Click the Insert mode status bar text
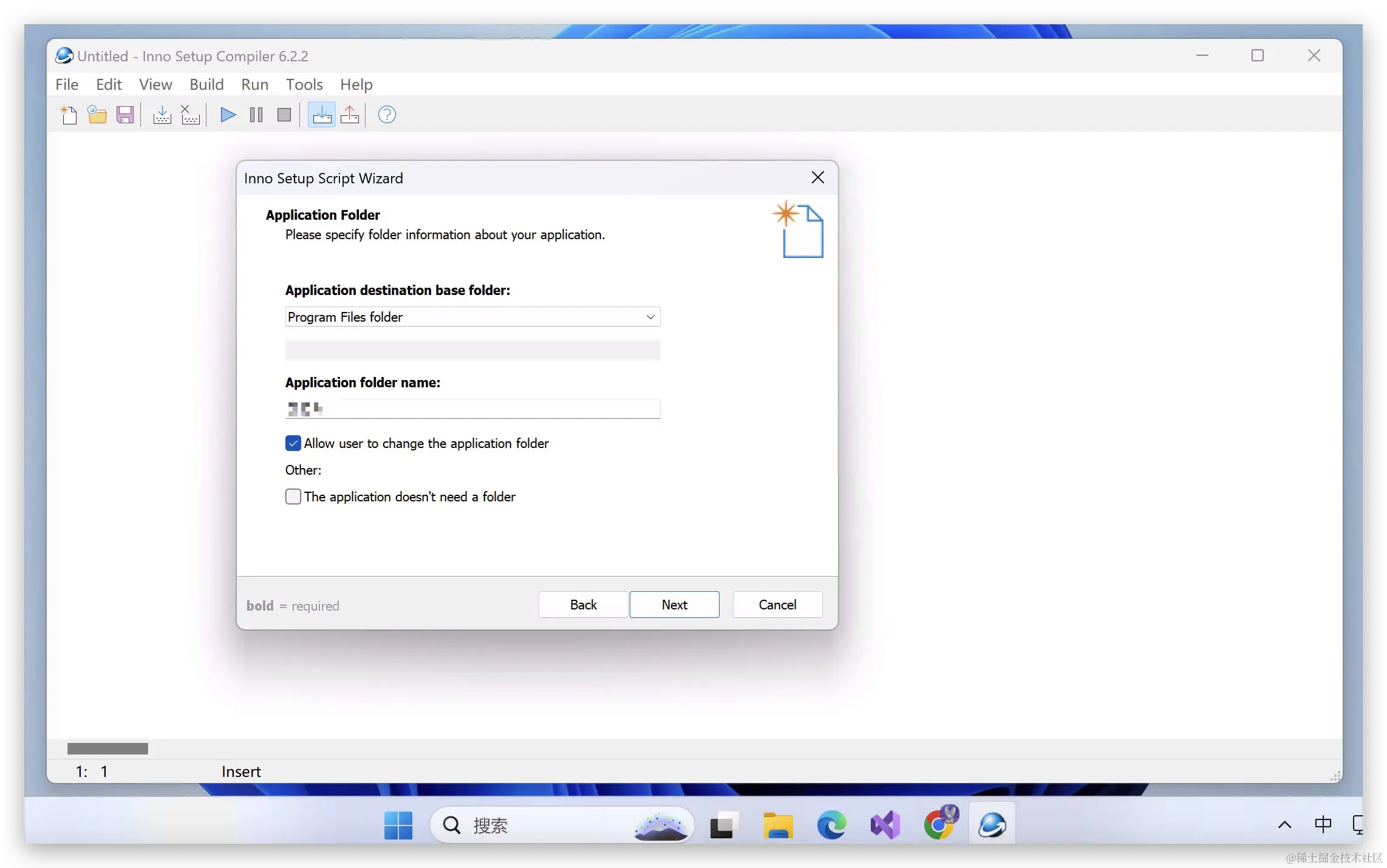 point(241,771)
